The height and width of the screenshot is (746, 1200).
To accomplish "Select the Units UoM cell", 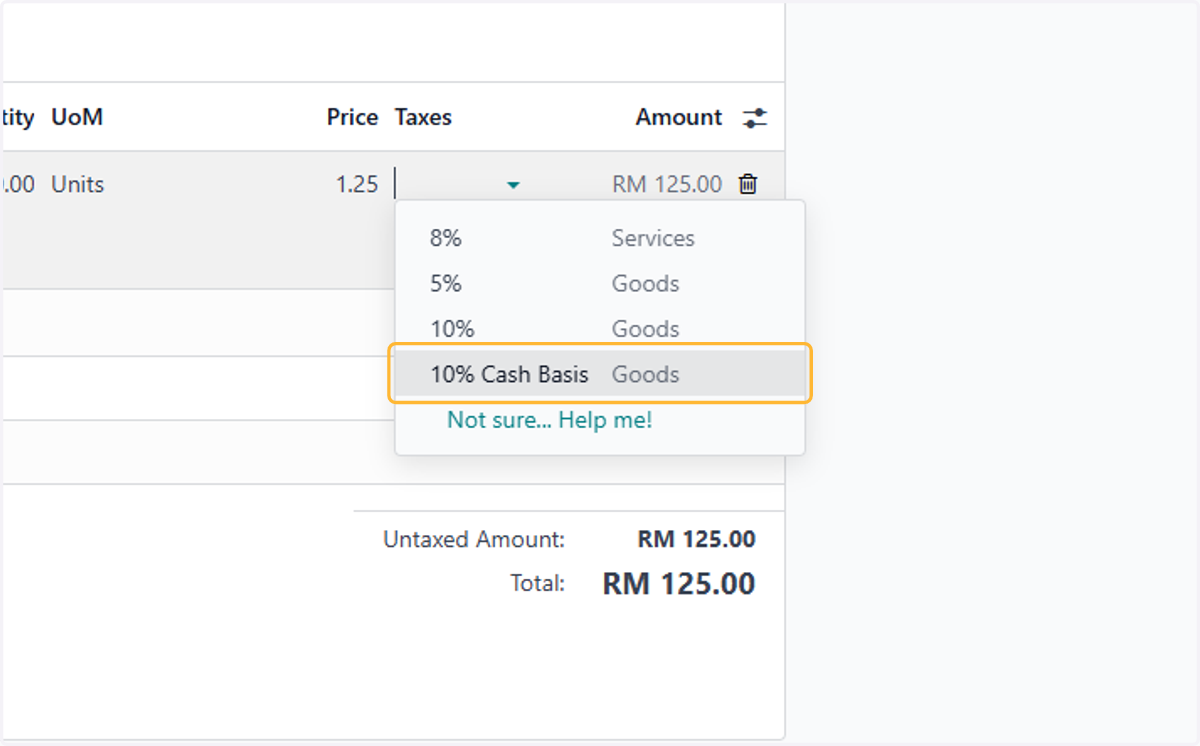I will click(78, 184).
